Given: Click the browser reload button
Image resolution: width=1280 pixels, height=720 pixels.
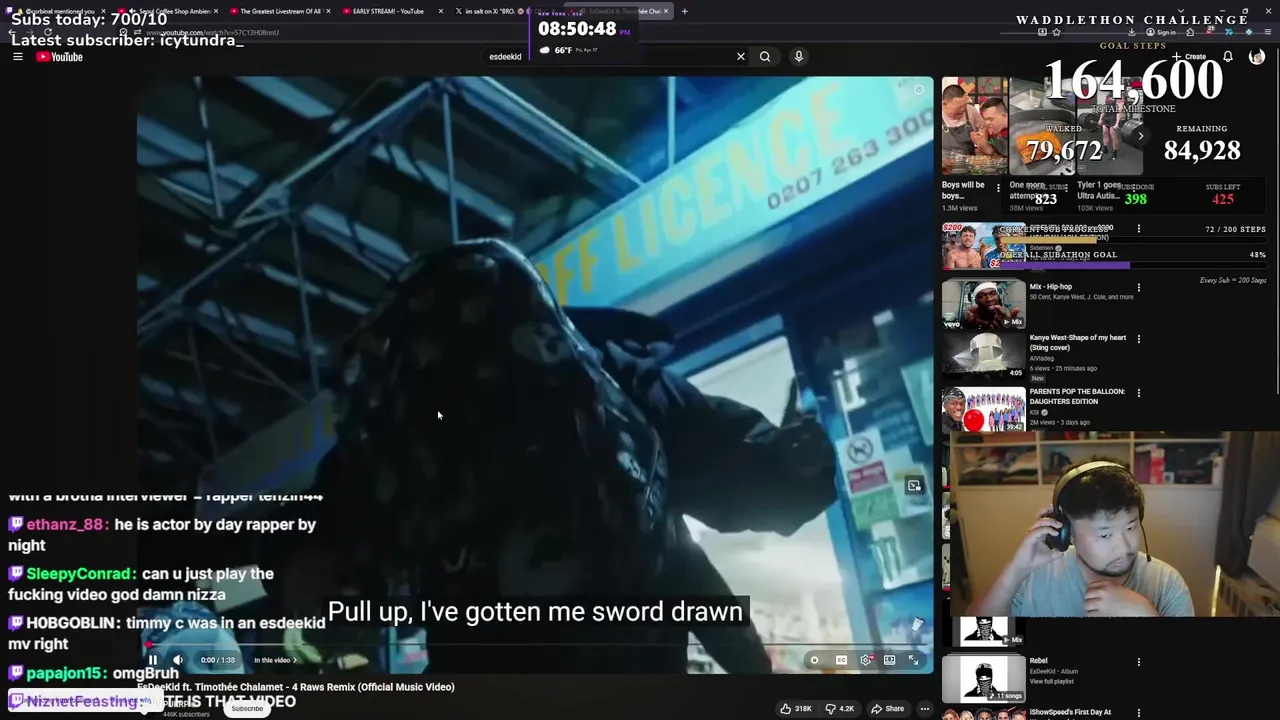Looking at the screenshot, I should point(47,32).
